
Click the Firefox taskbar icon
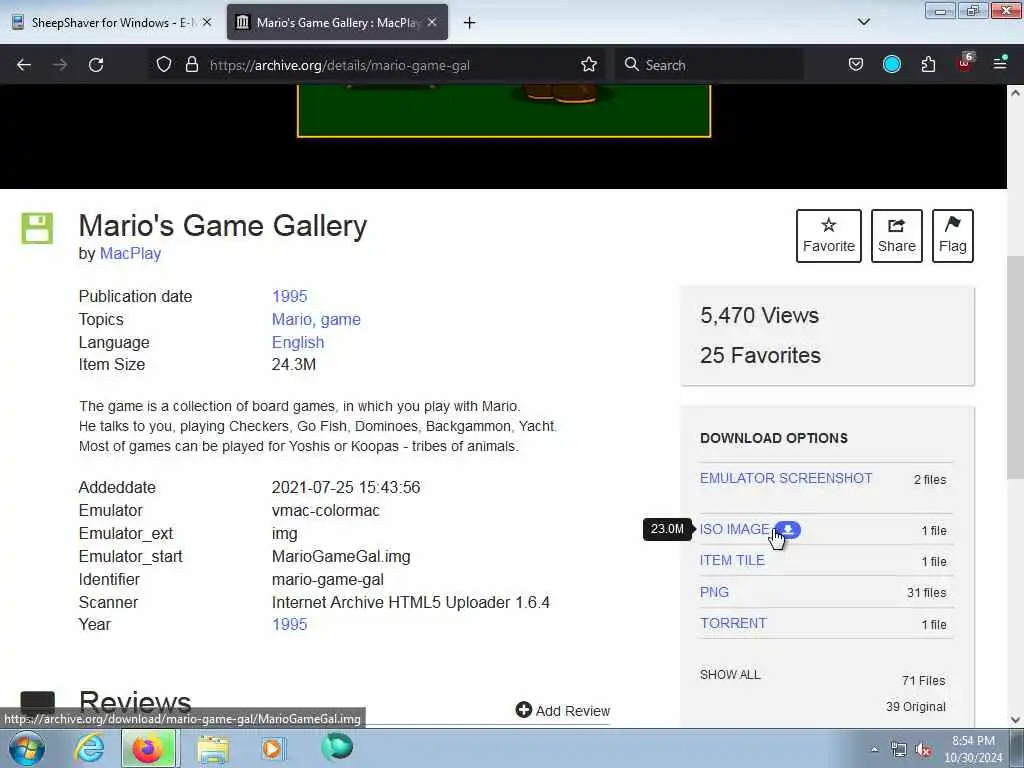pyautogui.click(x=148, y=748)
